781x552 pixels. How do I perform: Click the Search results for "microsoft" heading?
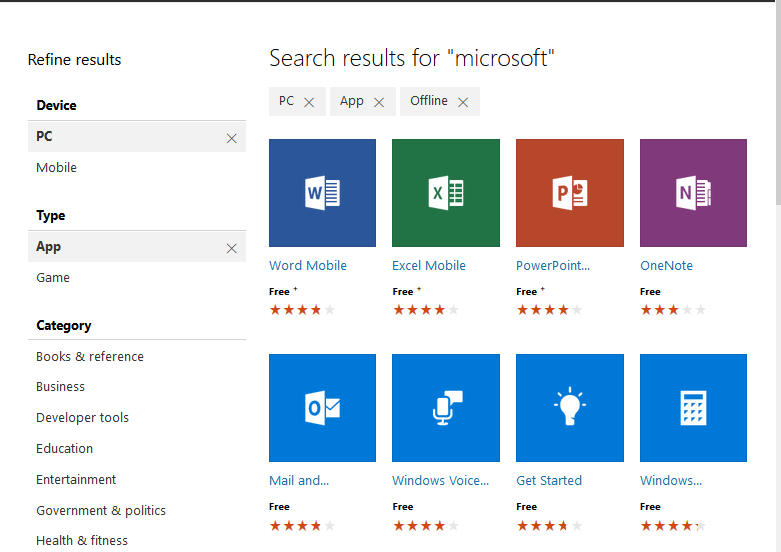point(411,58)
